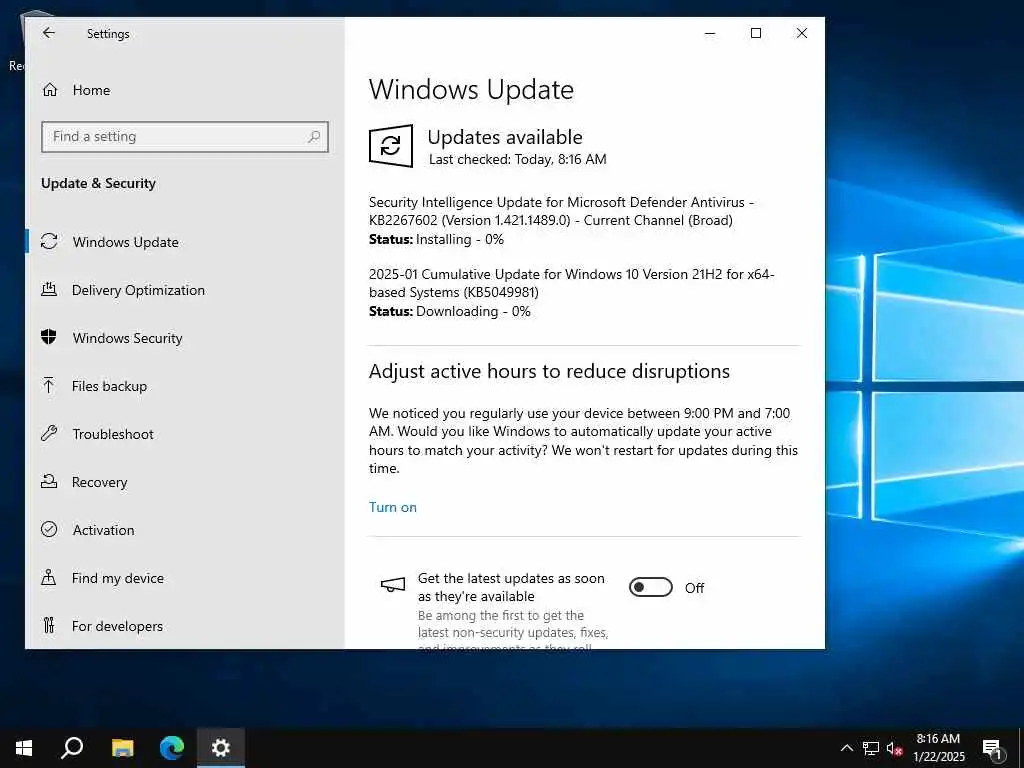Image resolution: width=1024 pixels, height=768 pixels.
Task: Click the Troubleshoot wrench icon
Action: 49,433
